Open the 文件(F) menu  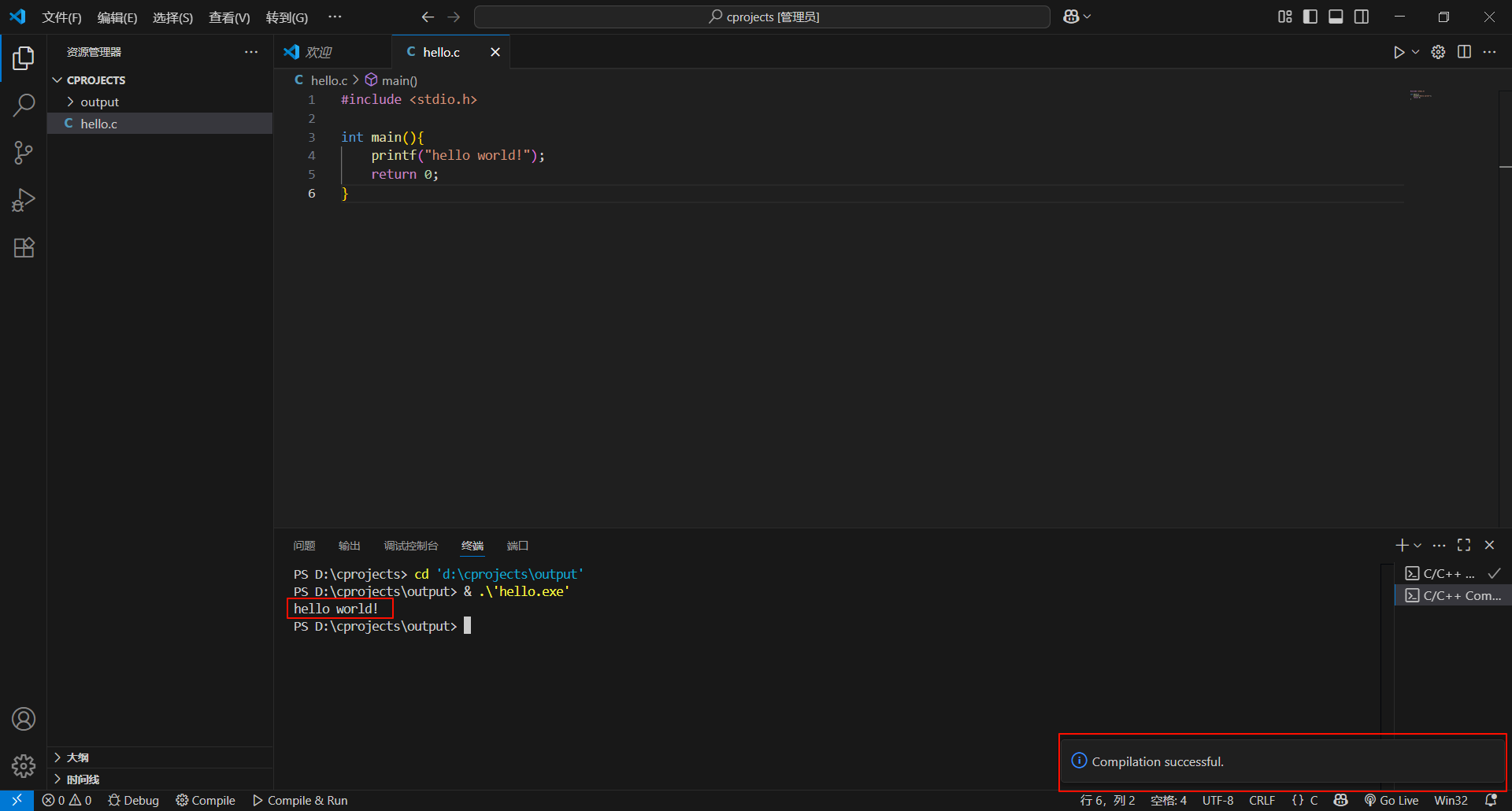(x=61, y=17)
